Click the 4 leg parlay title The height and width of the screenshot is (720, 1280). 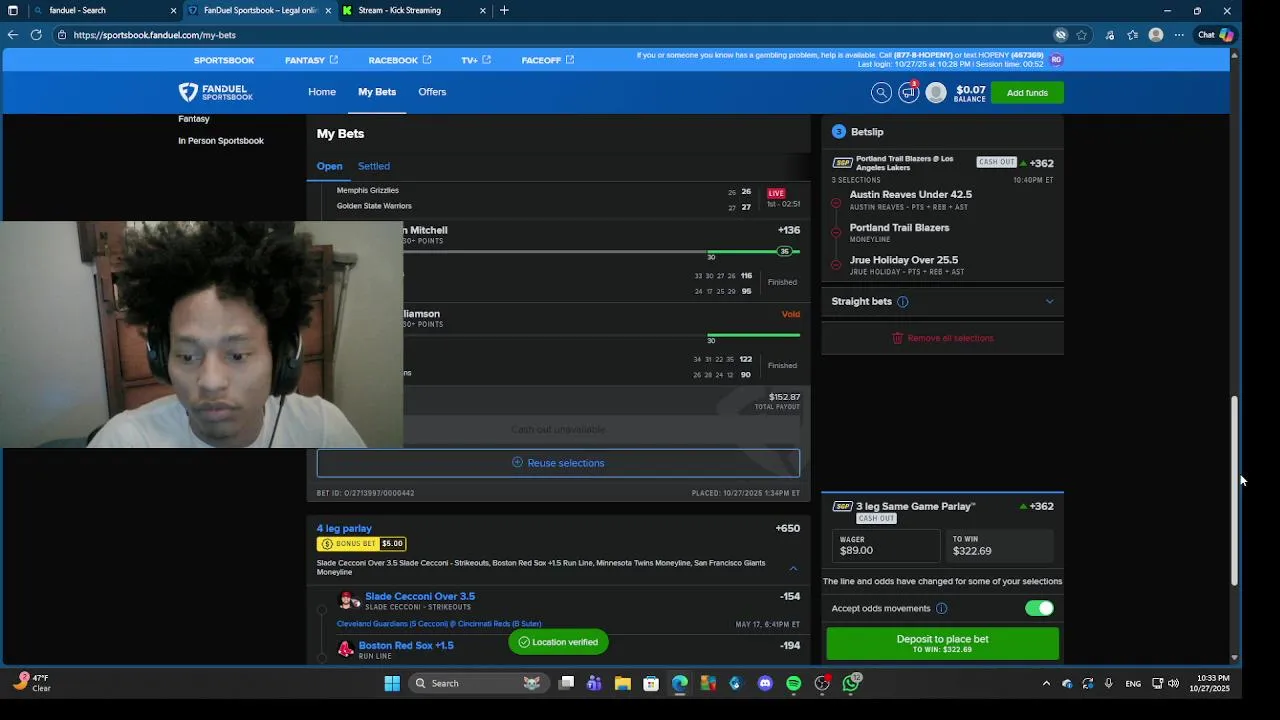[344, 528]
